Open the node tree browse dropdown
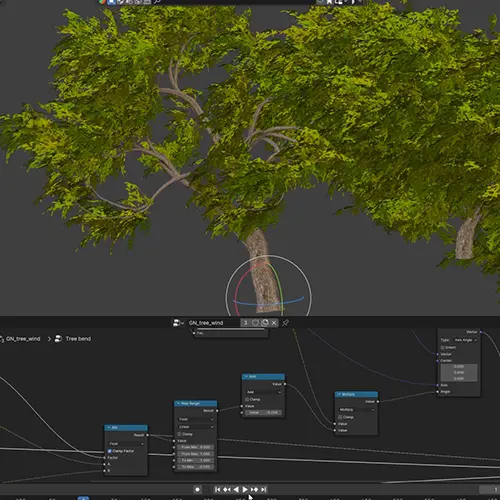The height and width of the screenshot is (500, 500). pyautogui.click(x=179, y=323)
